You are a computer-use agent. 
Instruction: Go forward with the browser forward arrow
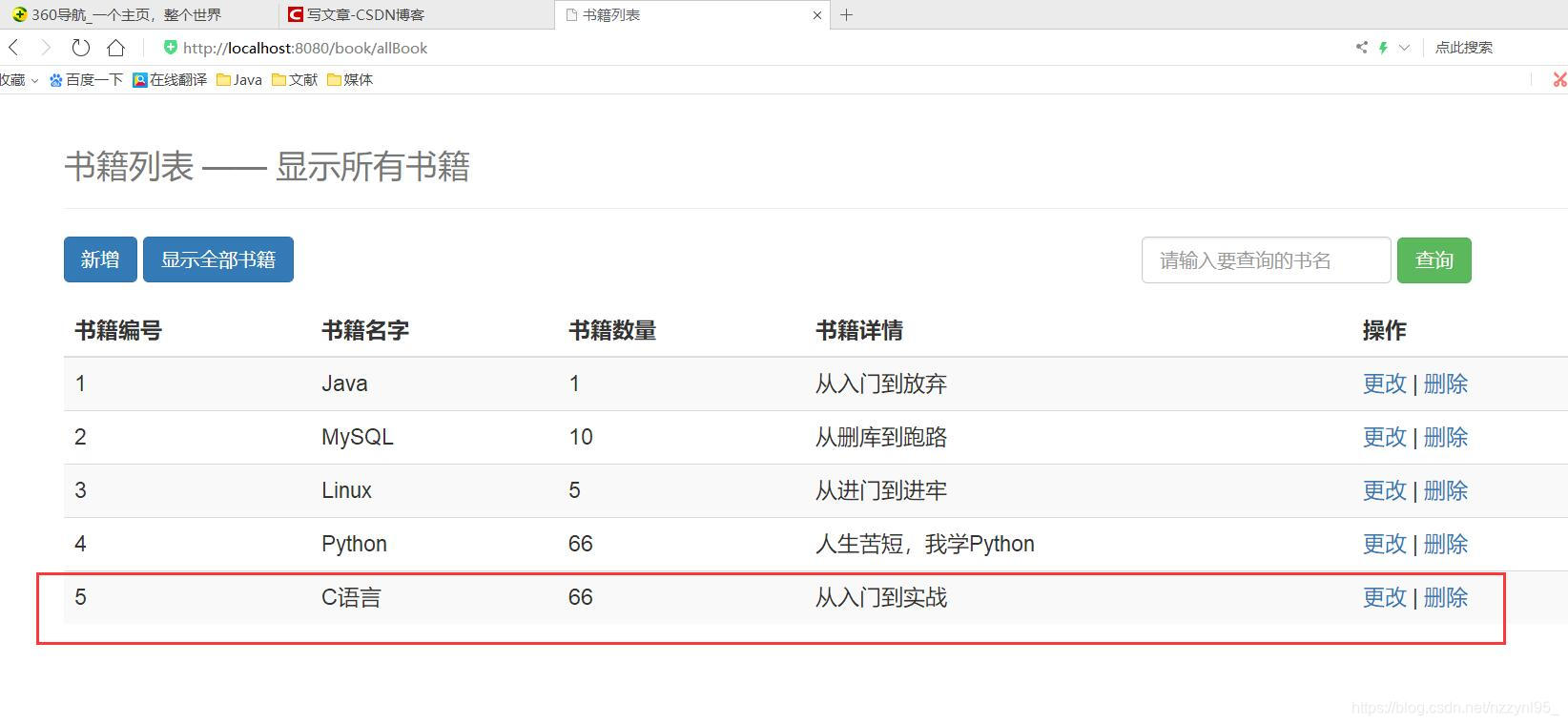point(45,48)
